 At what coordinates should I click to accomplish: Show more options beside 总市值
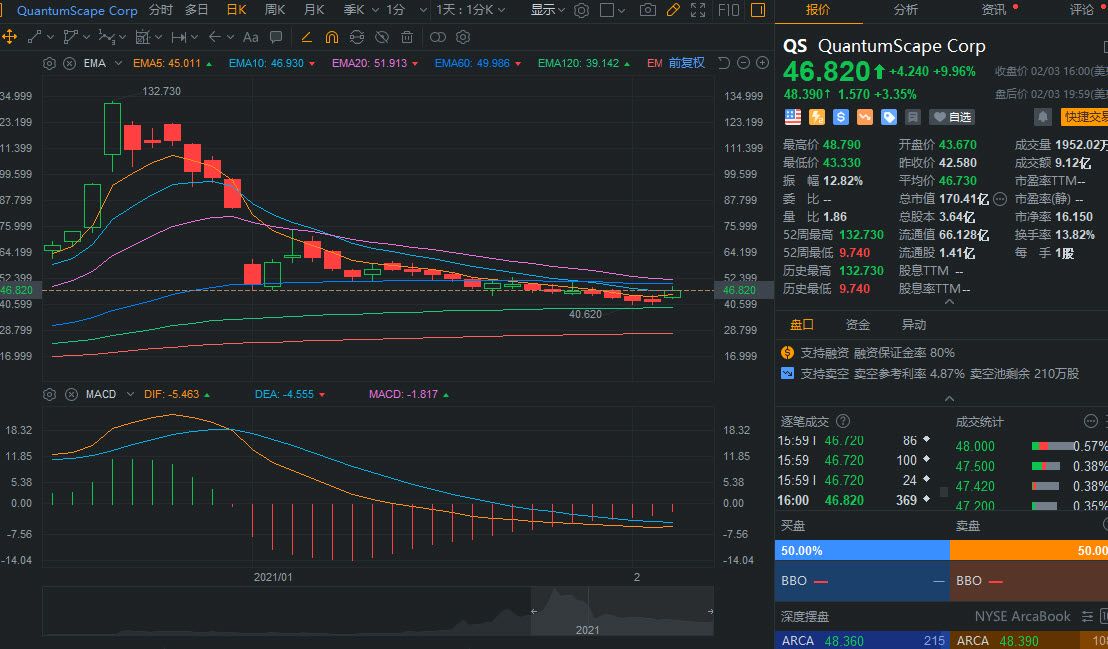[999, 199]
